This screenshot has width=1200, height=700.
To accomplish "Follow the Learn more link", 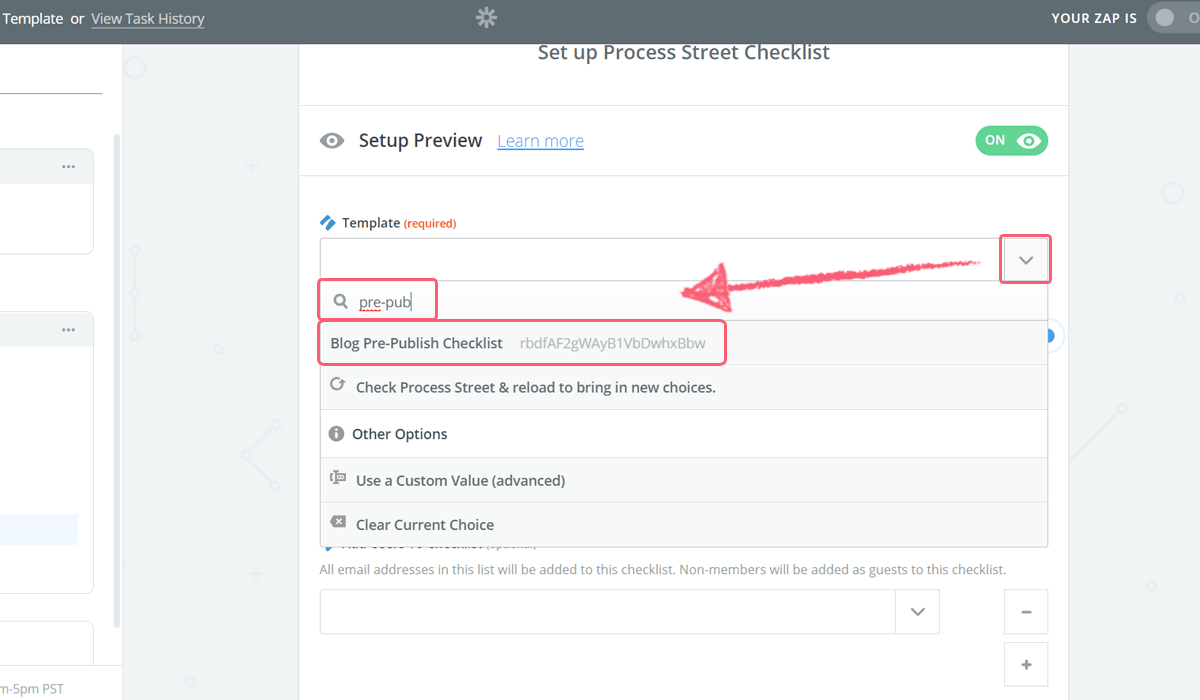I will tap(540, 141).
